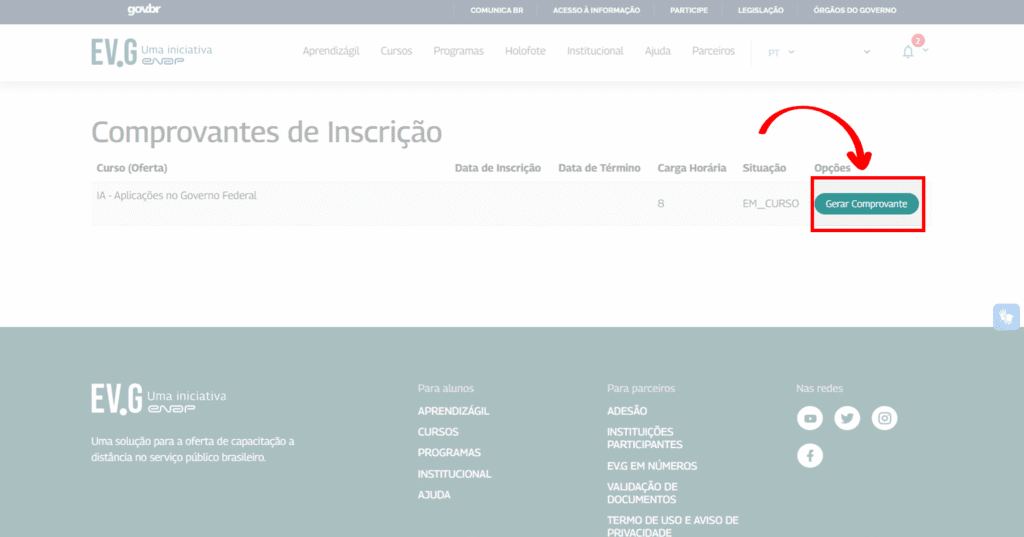Open footer CURSOS link
1024x537 pixels.
tap(438, 432)
